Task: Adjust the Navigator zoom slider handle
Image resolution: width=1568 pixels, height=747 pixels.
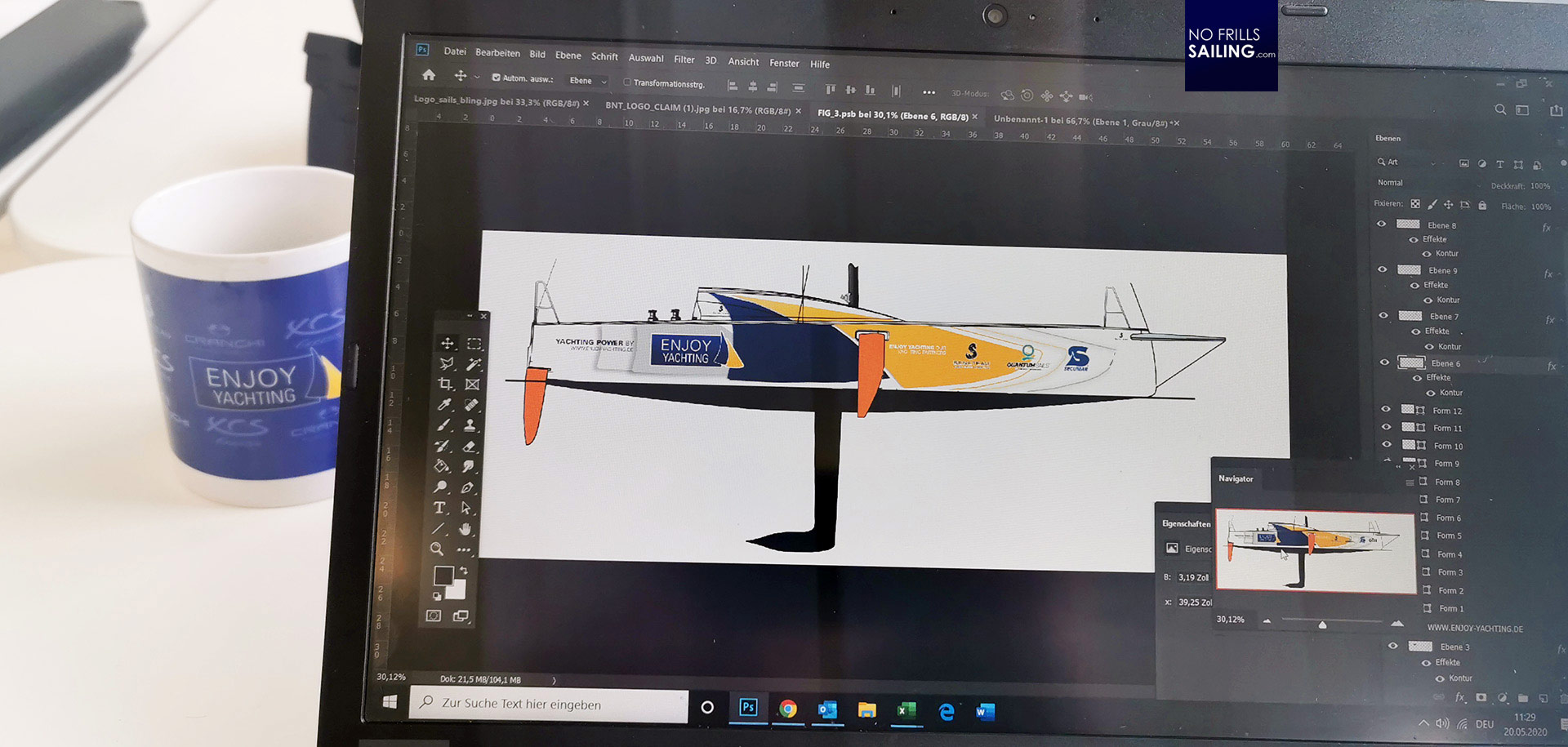Action: tap(1322, 625)
